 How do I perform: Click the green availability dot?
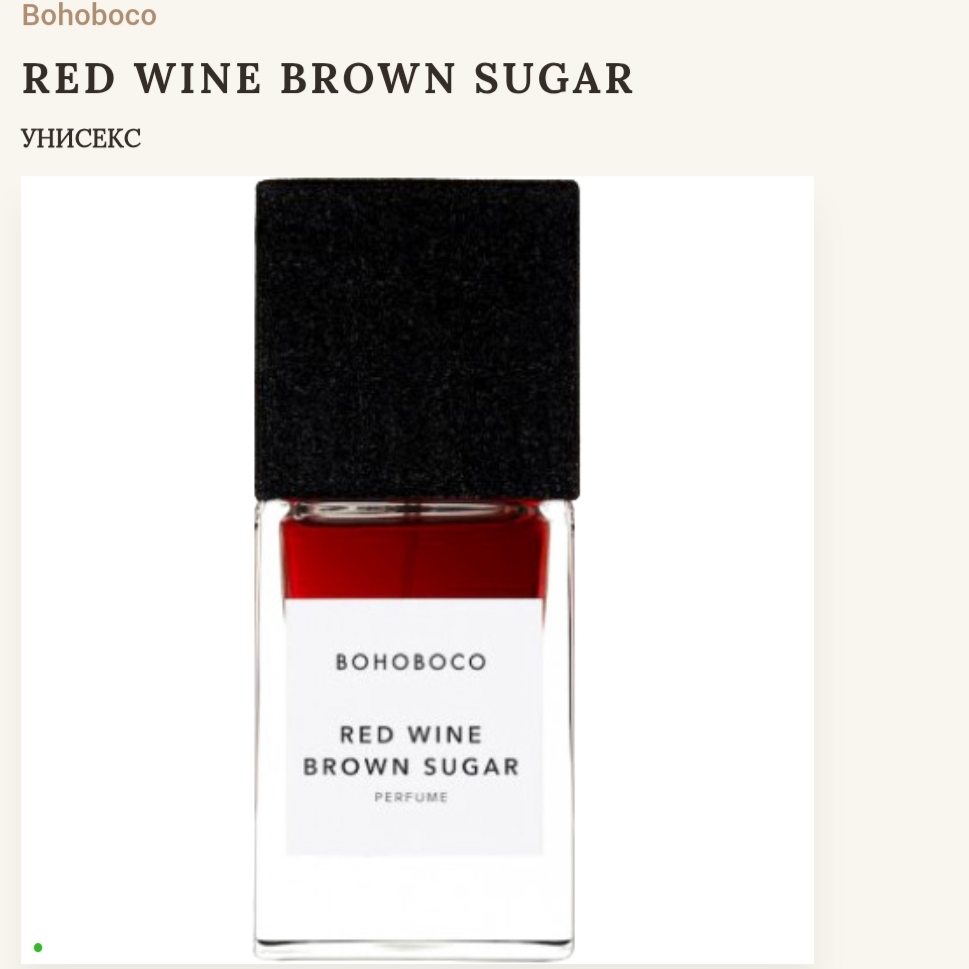point(38,947)
